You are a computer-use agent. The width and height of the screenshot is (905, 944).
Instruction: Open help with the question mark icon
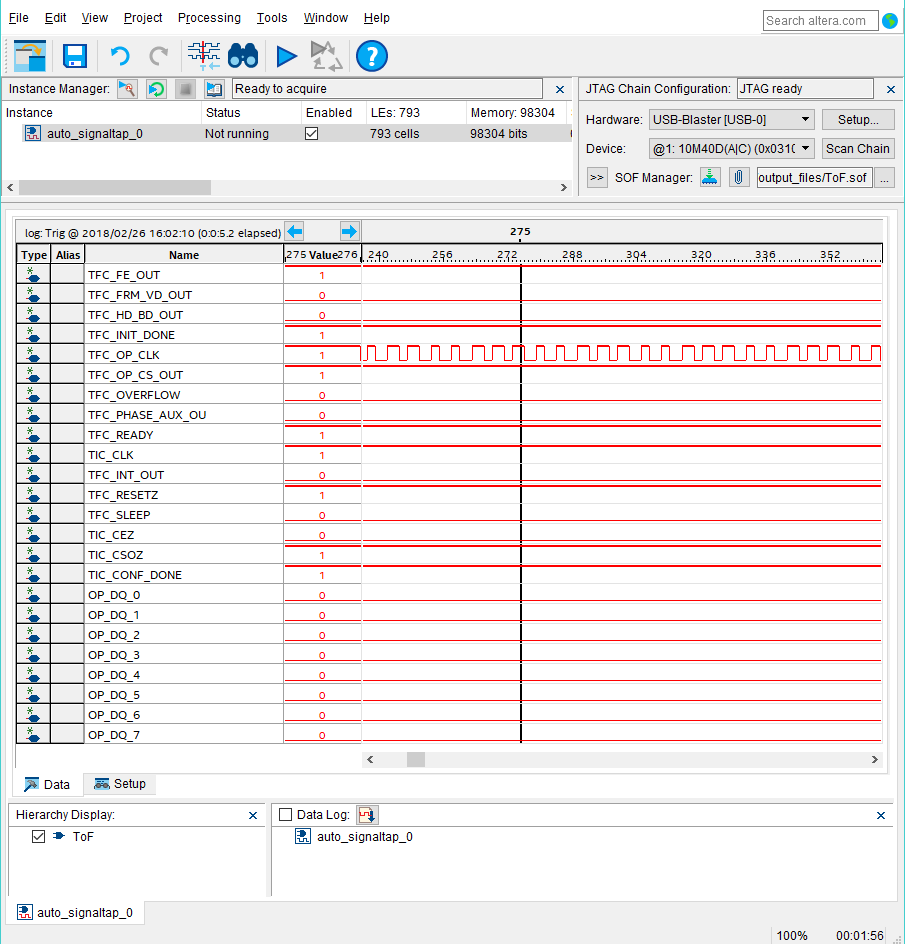[372, 56]
